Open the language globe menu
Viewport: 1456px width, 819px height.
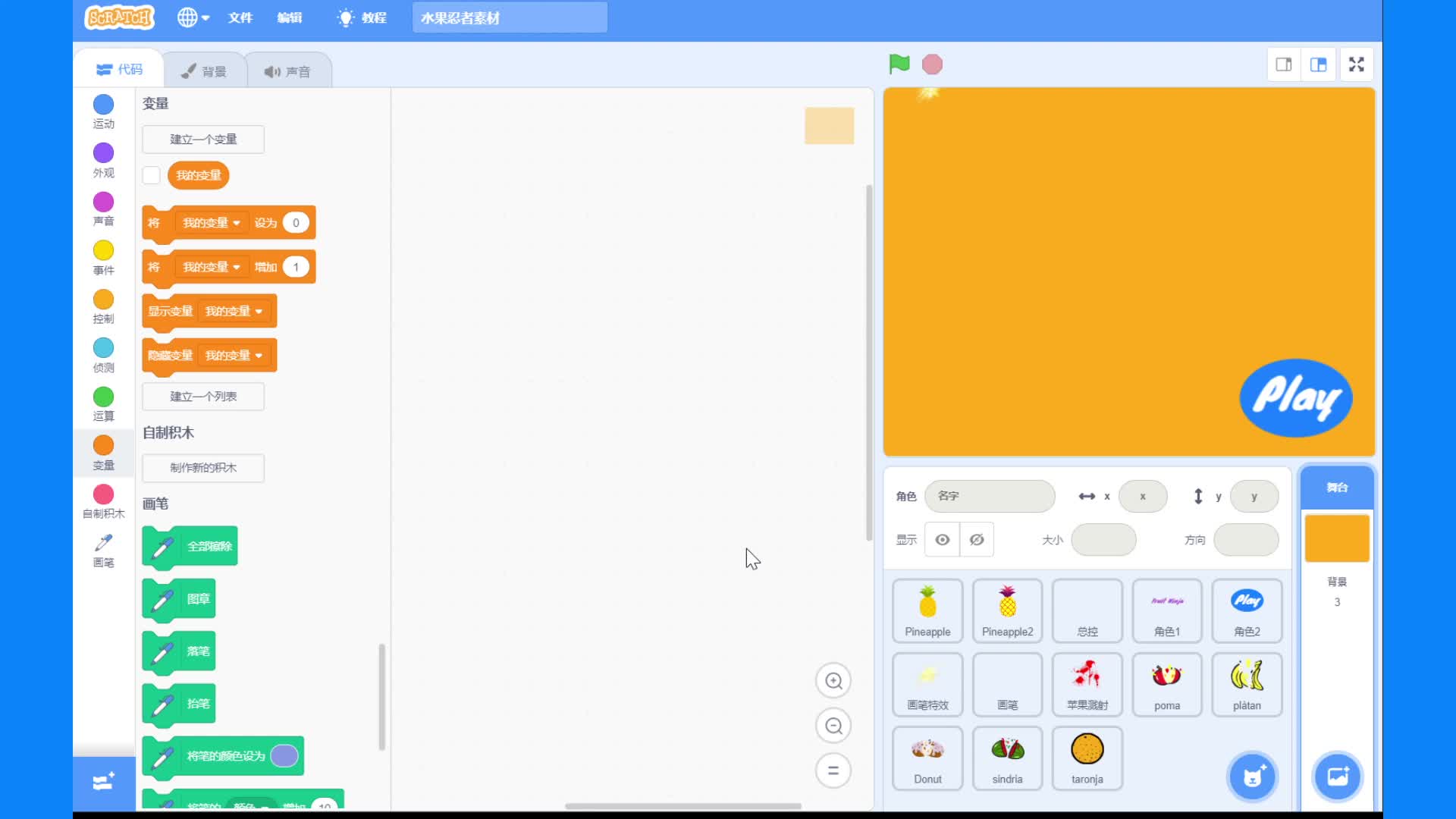(193, 17)
